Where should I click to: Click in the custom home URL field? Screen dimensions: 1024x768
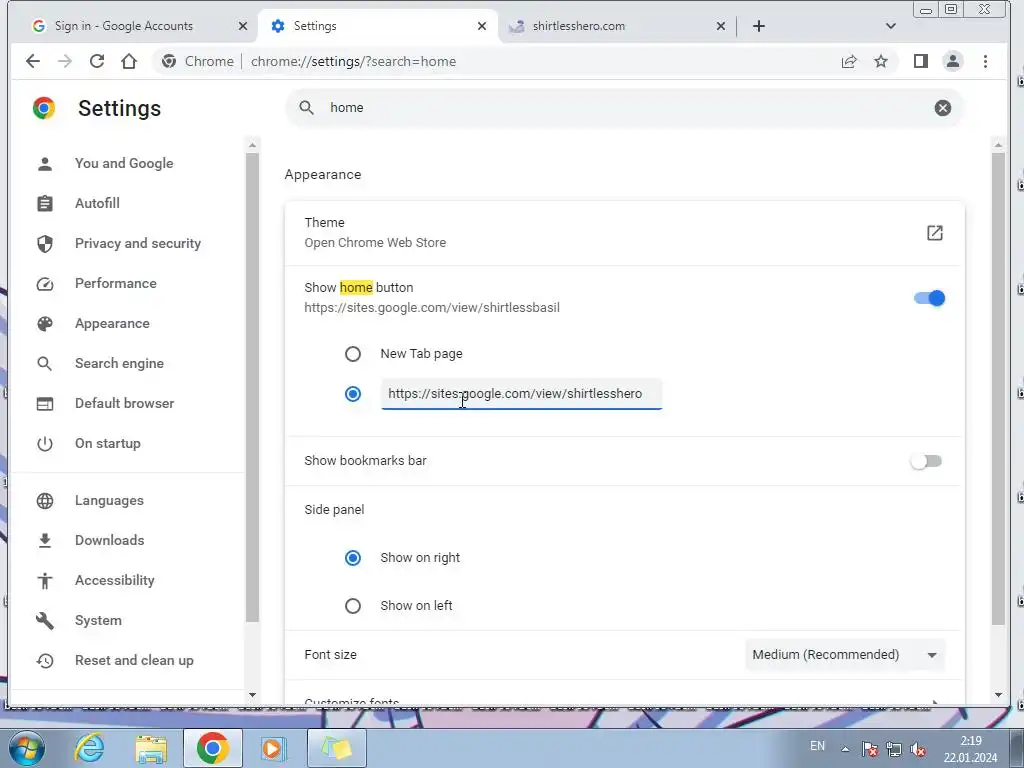[521, 394]
